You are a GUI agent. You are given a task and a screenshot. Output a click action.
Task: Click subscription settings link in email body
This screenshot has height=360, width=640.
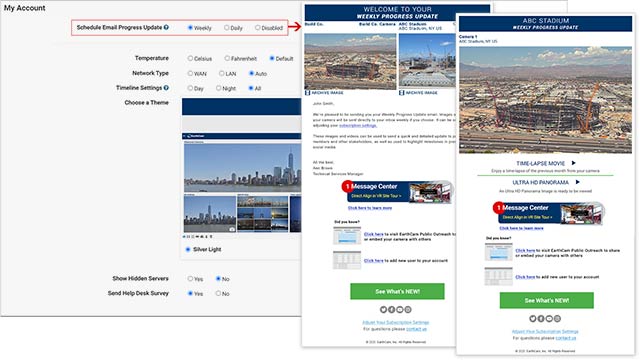click(358, 126)
